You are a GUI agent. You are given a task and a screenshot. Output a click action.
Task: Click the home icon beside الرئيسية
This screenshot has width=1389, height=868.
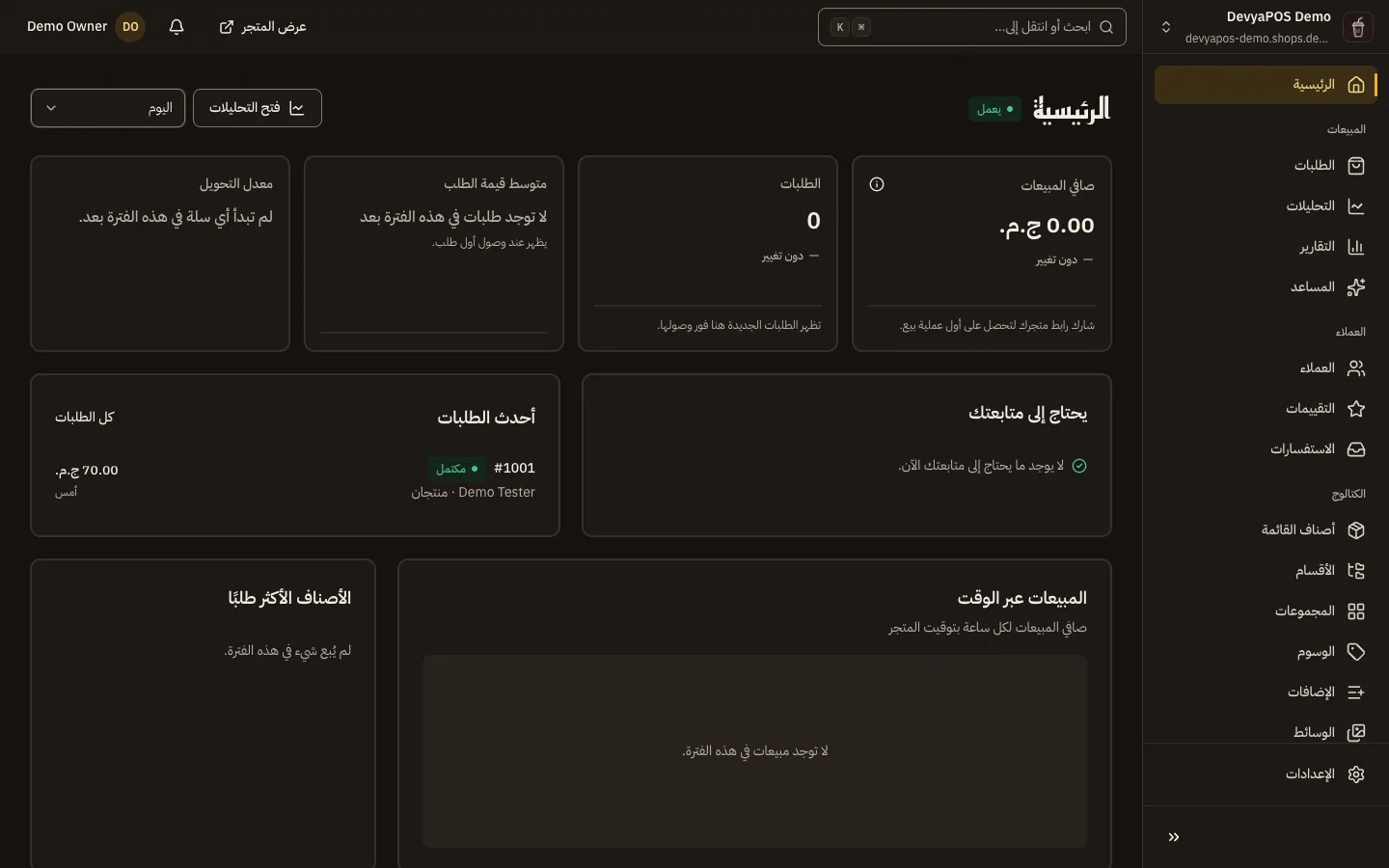pyautogui.click(x=1356, y=85)
